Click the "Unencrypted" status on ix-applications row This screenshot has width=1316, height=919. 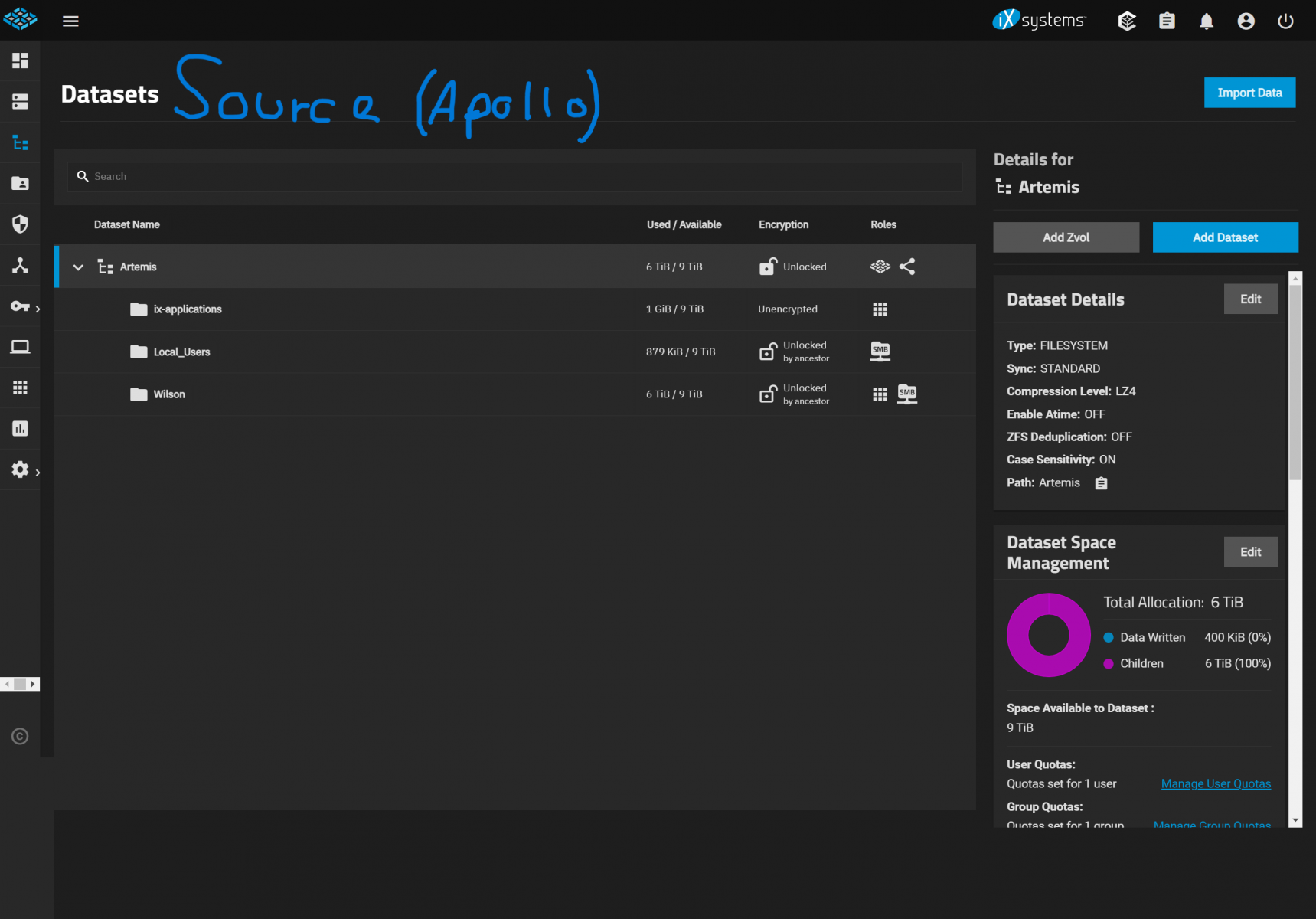tap(788, 309)
